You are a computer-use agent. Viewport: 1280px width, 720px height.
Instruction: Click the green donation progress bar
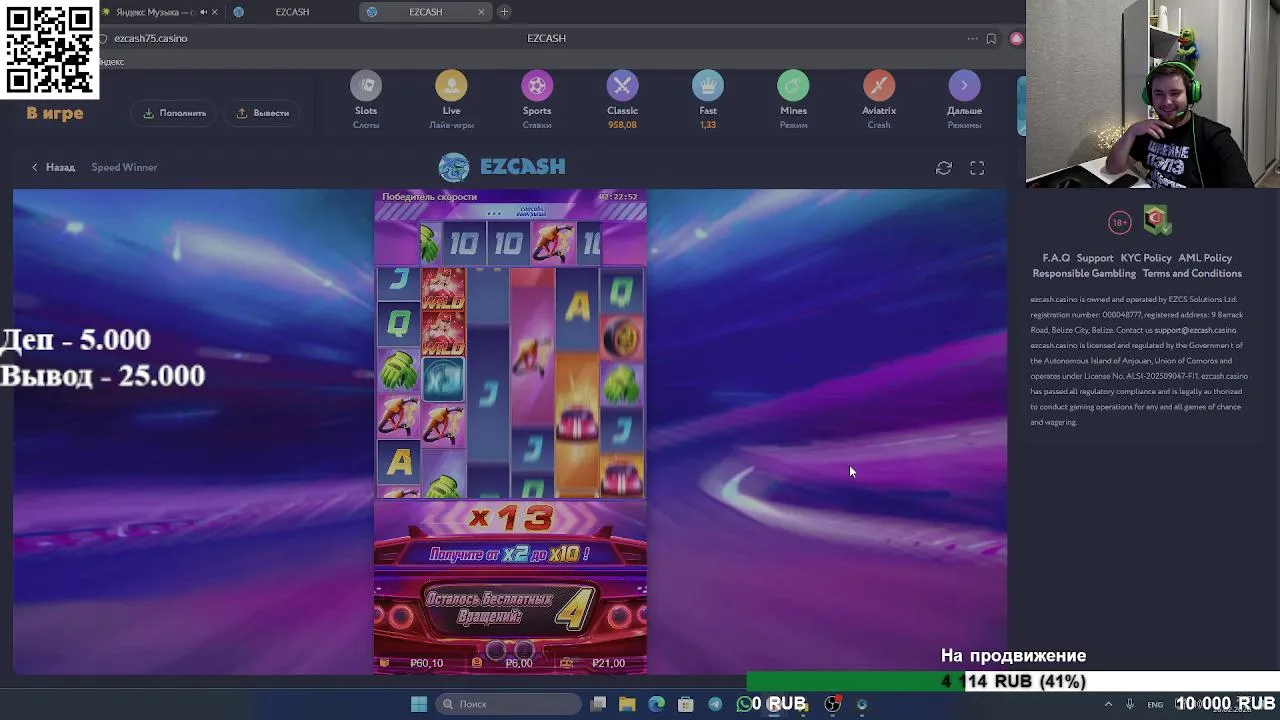click(856, 682)
